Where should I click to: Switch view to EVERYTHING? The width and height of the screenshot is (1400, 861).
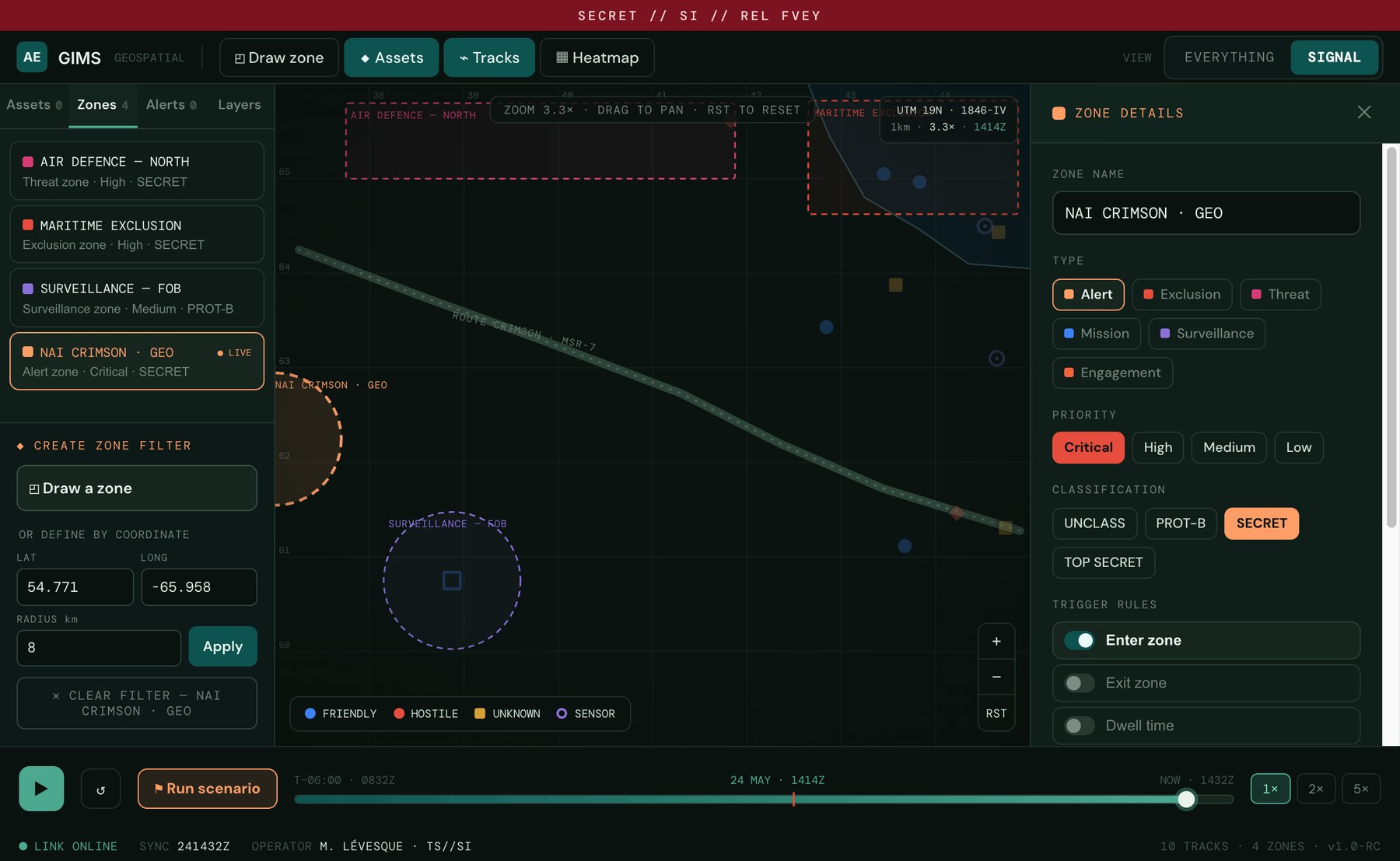(x=1229, y=57)
